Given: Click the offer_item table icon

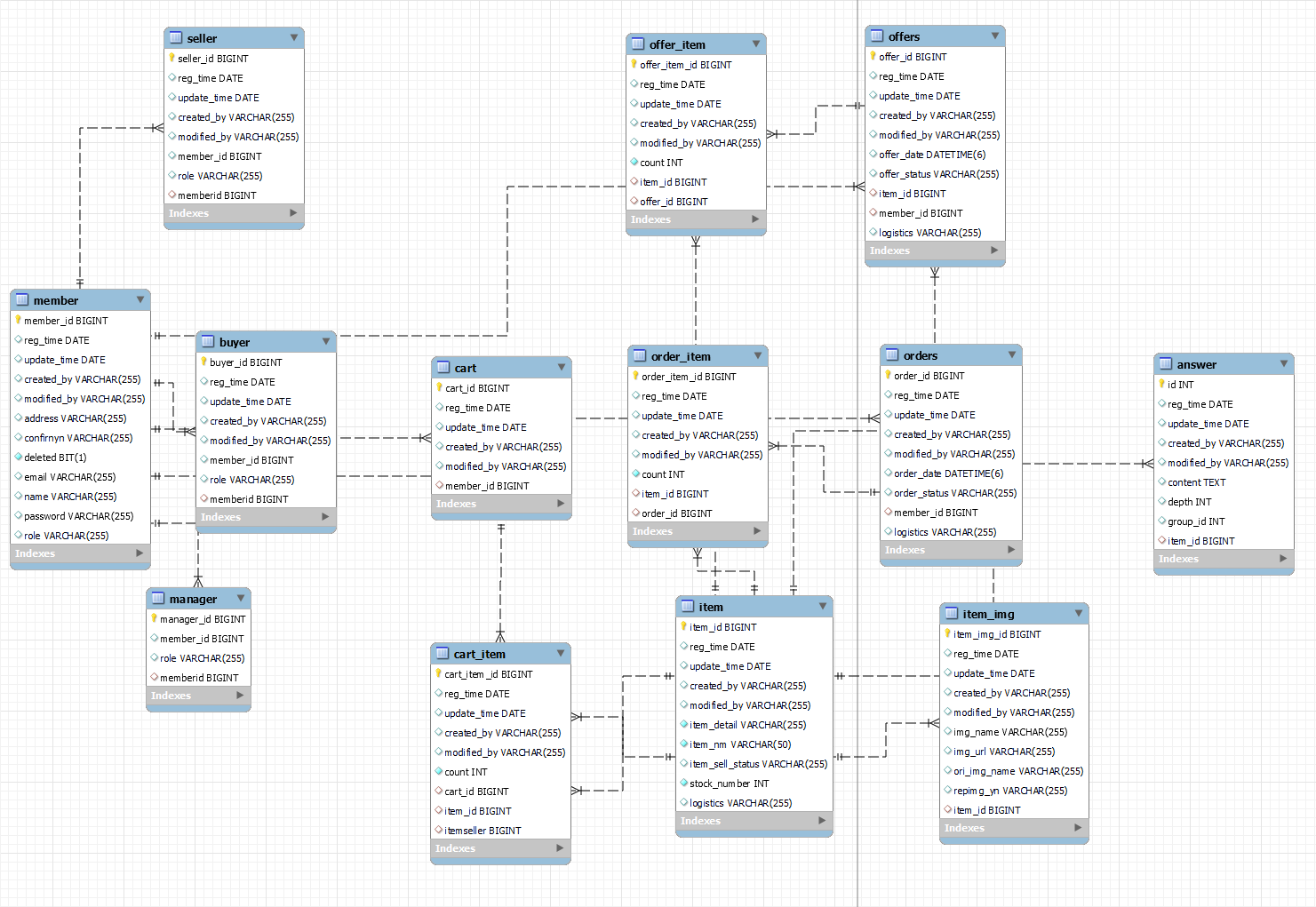Looking at the screenshot, I should [638, 44].
